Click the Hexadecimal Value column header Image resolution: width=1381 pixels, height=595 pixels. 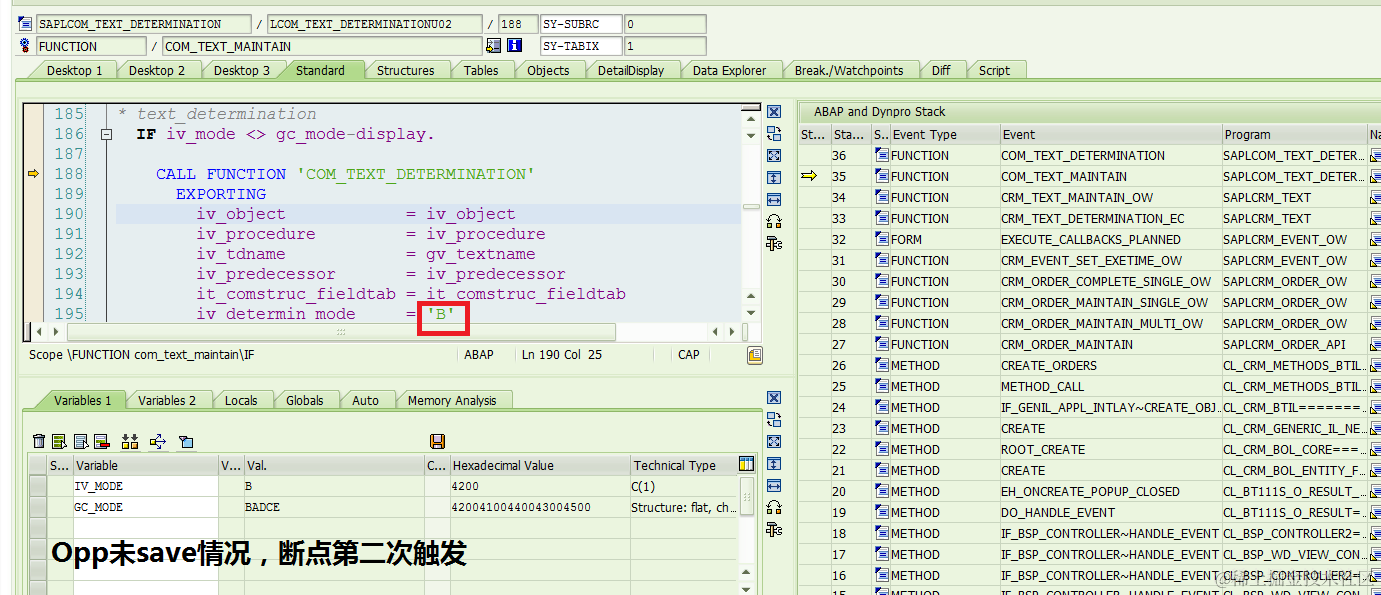coord(540,465)
